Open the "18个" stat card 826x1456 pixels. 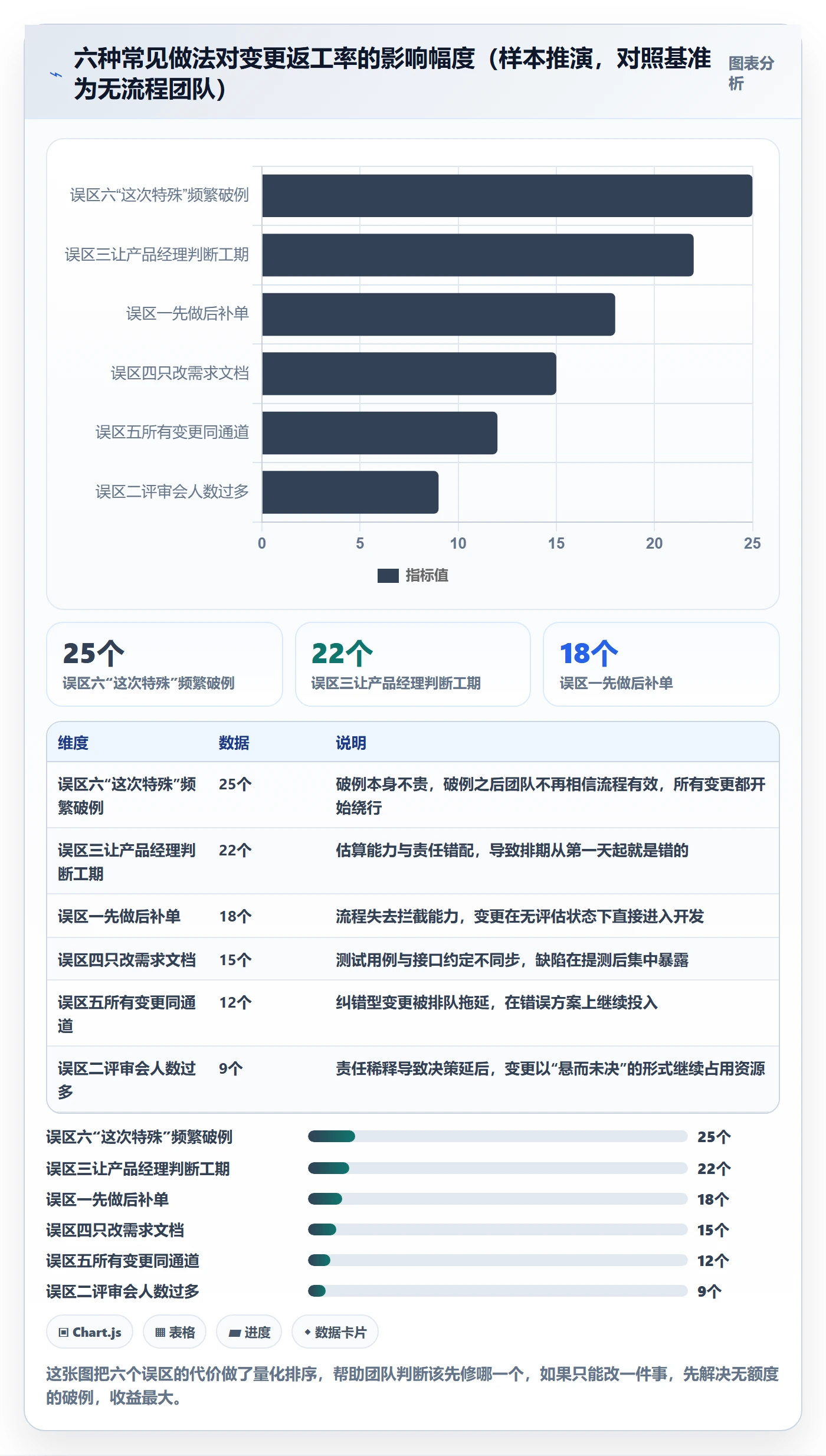661,664
